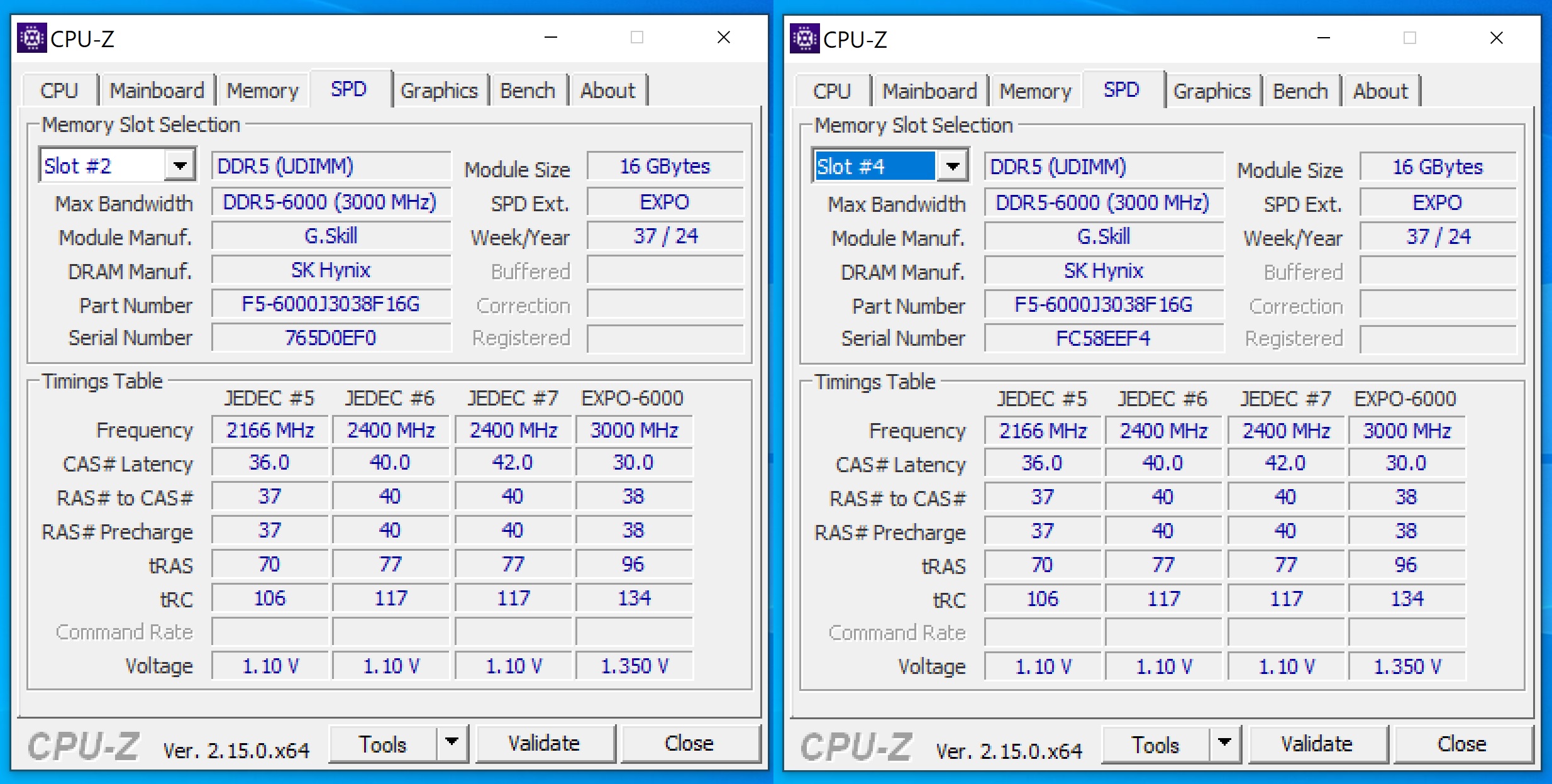The height and width of the screenshot is (784, 1552).
Task: Click SK Hynix DRAM field in right window
Action: 1104,270
